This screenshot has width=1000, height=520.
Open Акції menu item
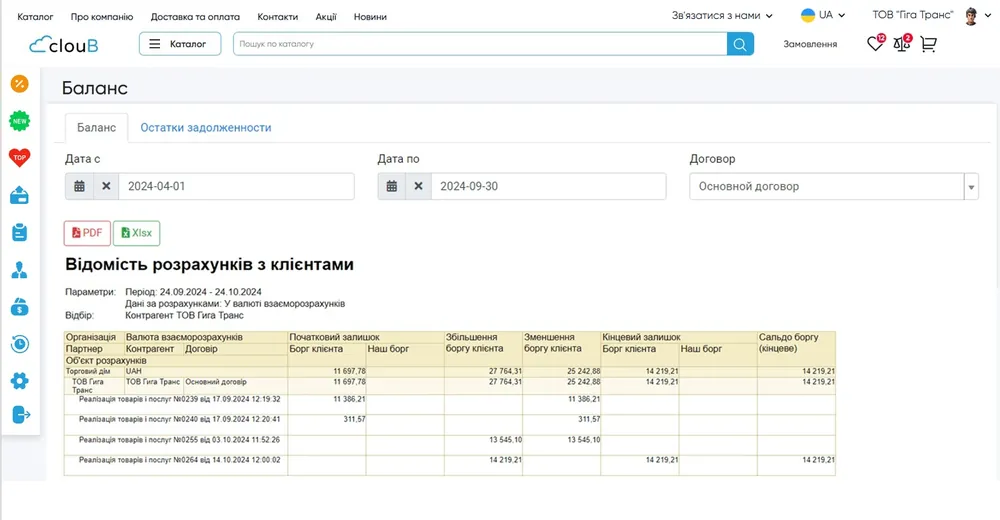(326, 17)
